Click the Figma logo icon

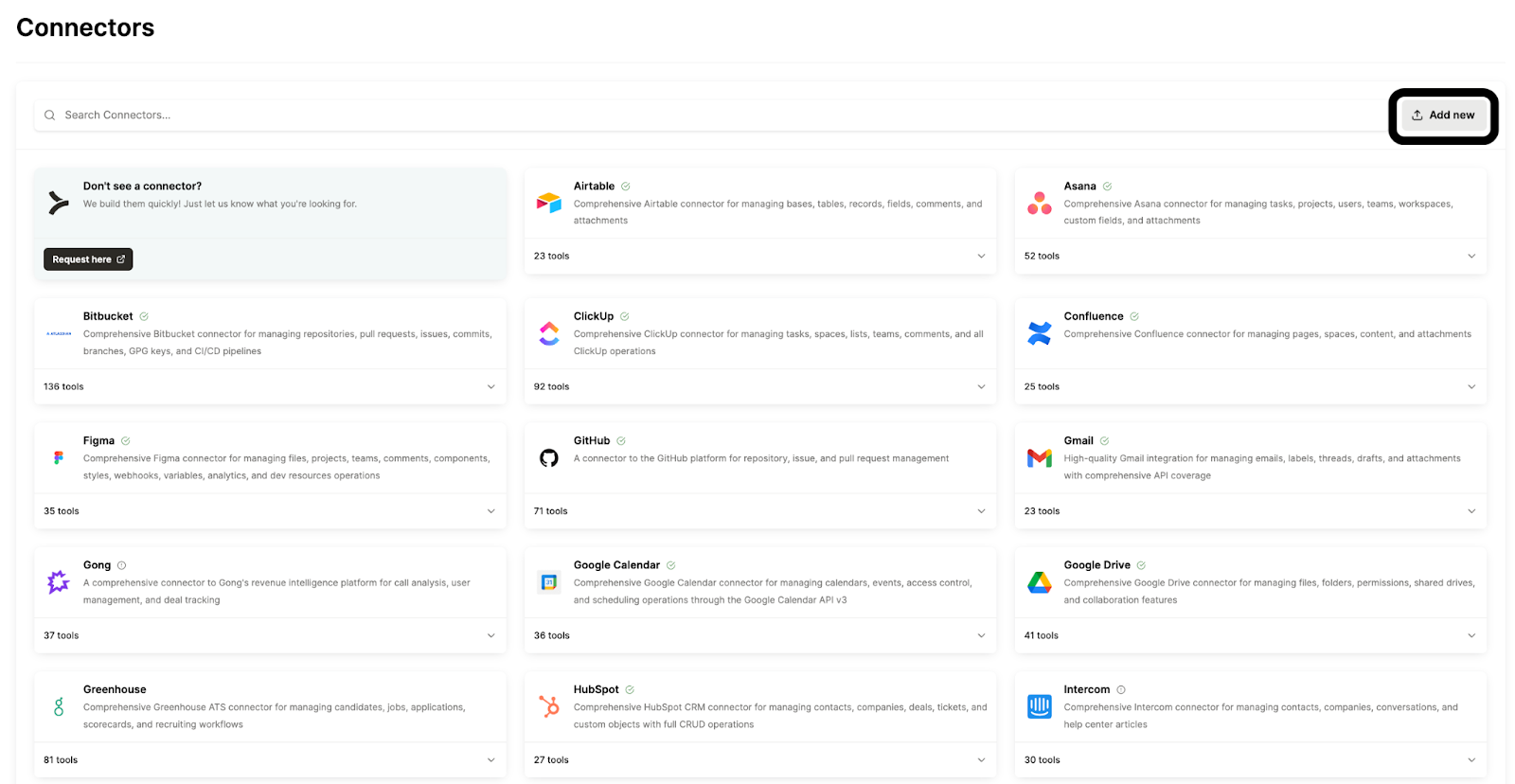click(x=59, y=457)
